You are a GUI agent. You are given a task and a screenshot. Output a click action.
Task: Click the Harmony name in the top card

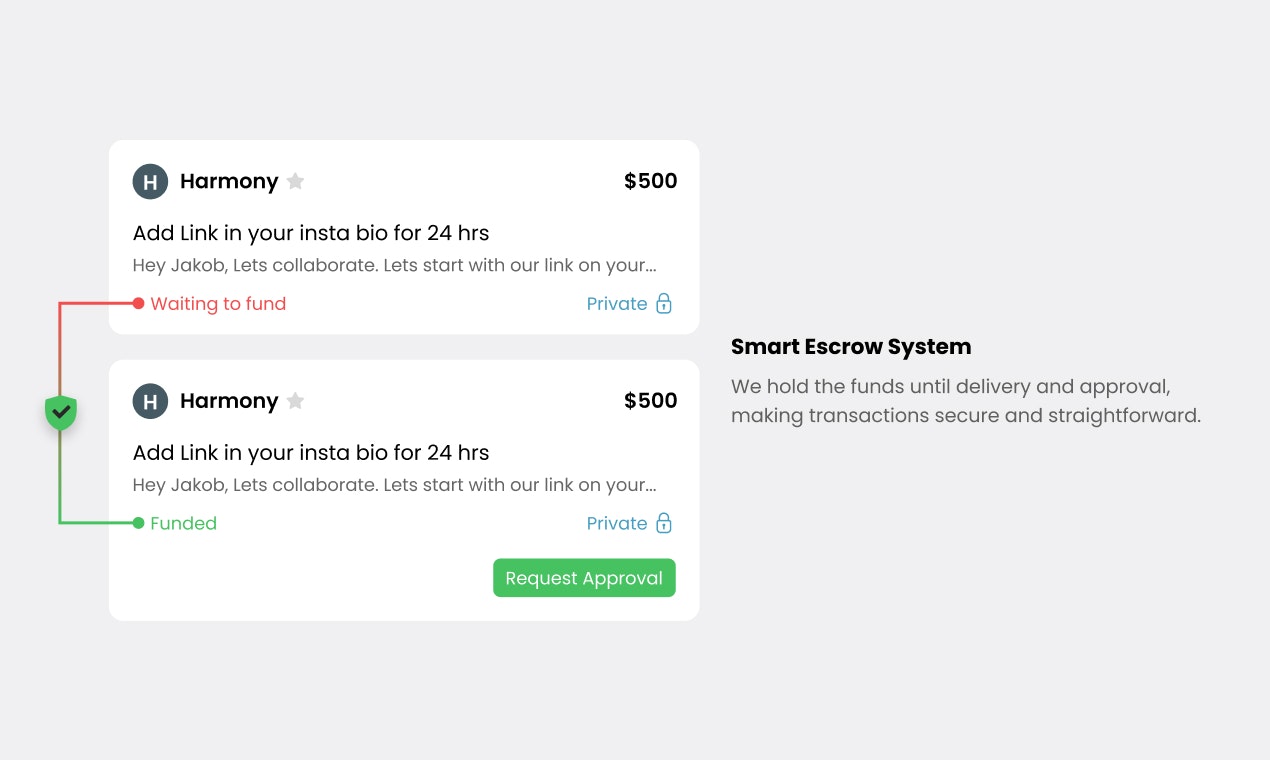pos(229,181)
